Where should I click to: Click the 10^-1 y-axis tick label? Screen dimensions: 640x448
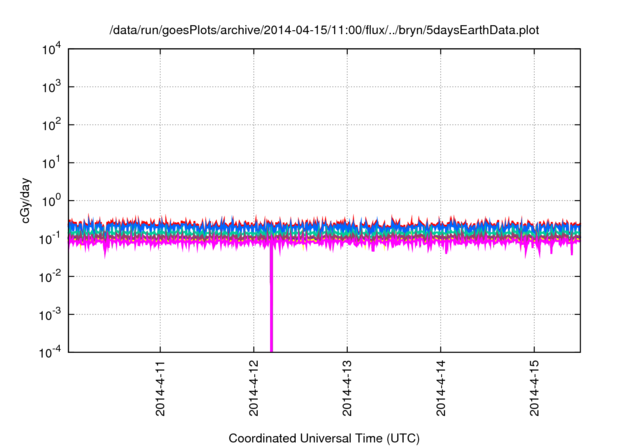(x=51, y=239)
